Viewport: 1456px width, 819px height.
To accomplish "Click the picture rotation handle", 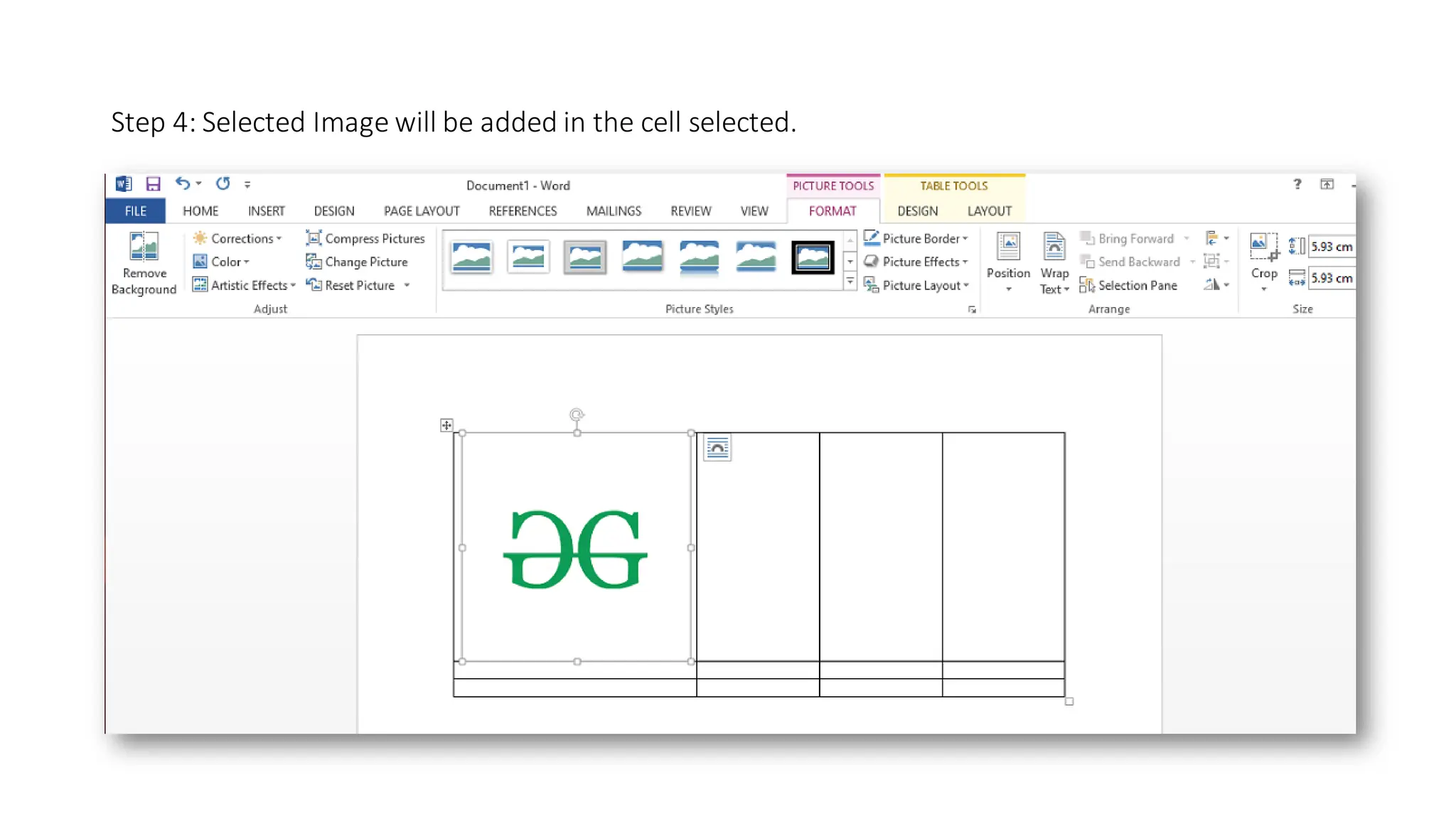I will pyautogui.click(x=577, y=414).
